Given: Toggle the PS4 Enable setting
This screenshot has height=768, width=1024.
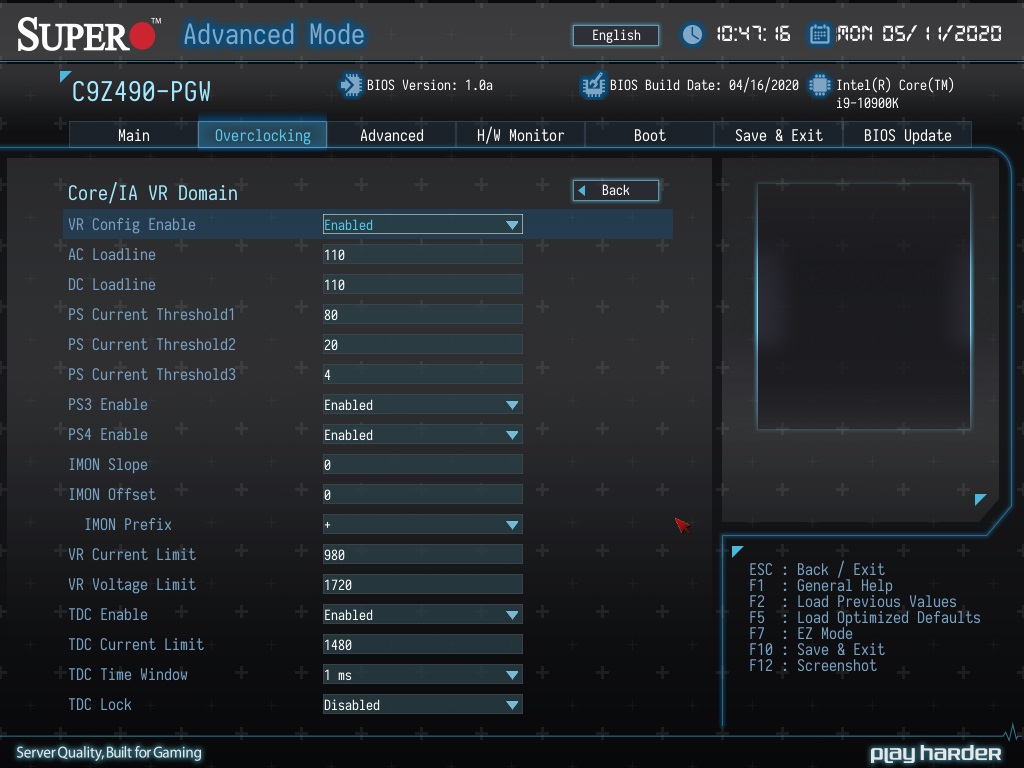Looking at the screenshot, I should 422,435.
